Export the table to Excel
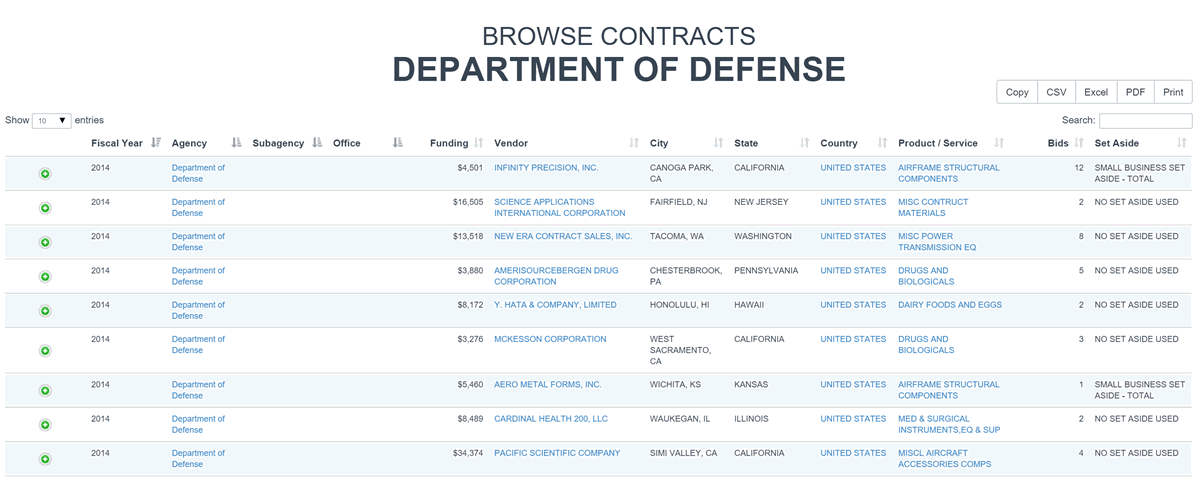Viewport: 1200px width, 500px height. click(1096, 92)
